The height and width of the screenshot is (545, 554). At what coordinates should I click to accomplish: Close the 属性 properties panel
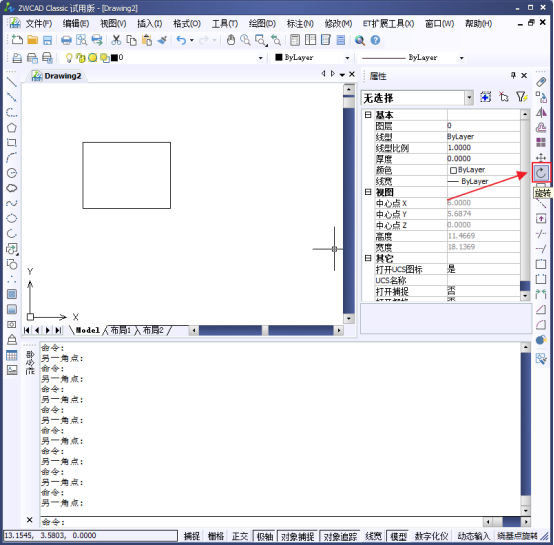[524, 75]
